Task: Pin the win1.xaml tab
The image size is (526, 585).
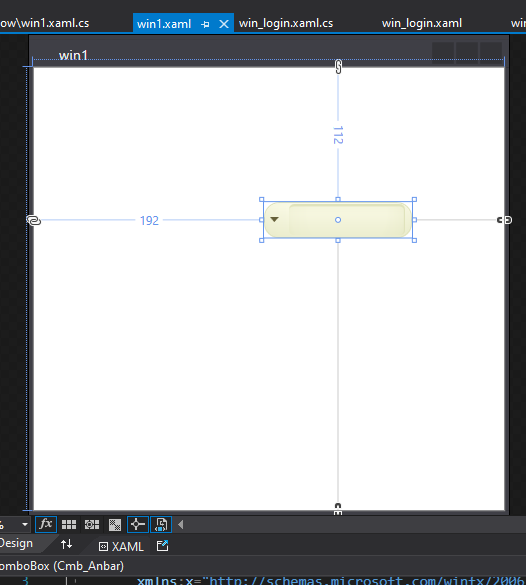Action: click(x=205, y=24)
